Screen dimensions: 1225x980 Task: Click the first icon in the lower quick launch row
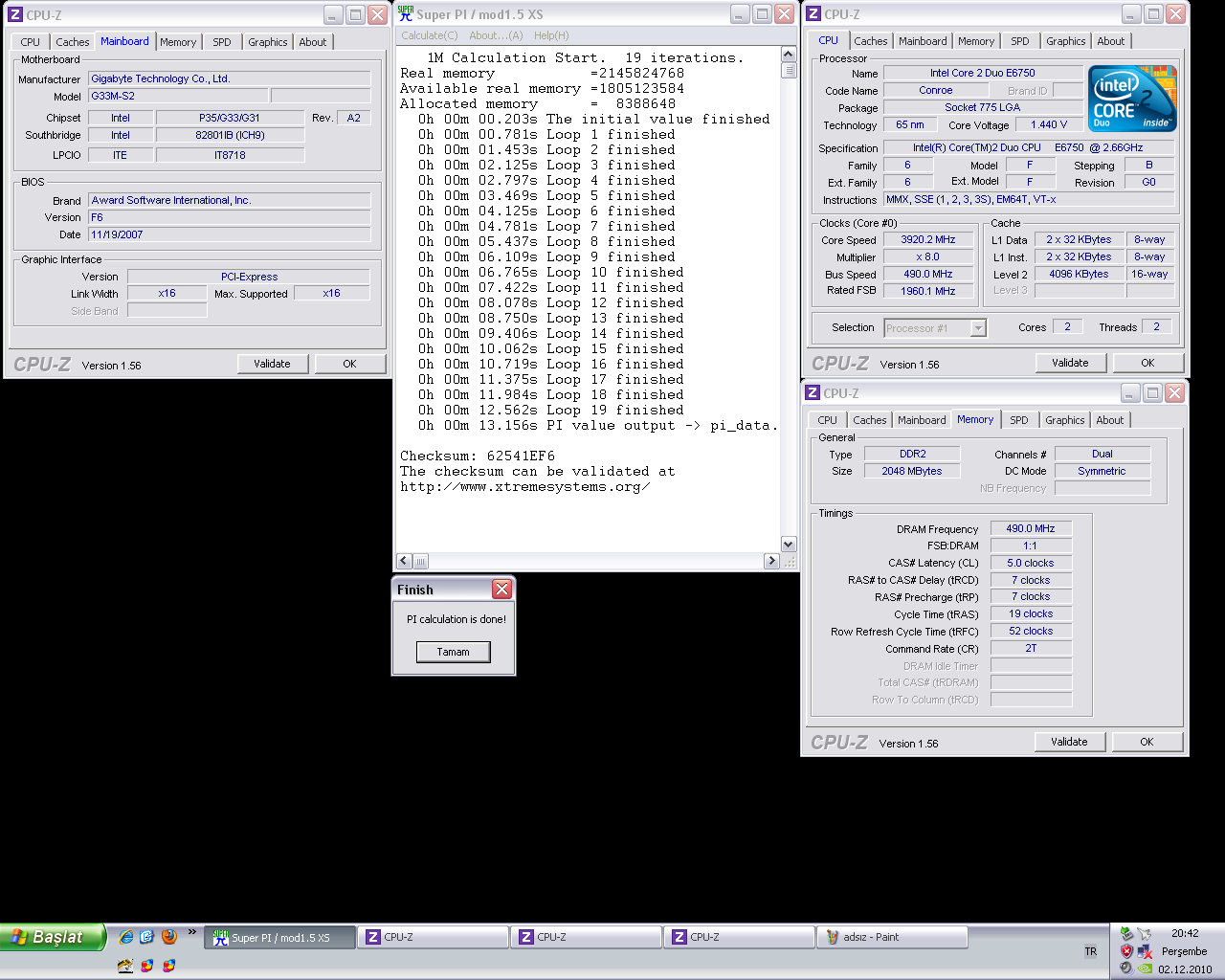[x=125, y=965]
